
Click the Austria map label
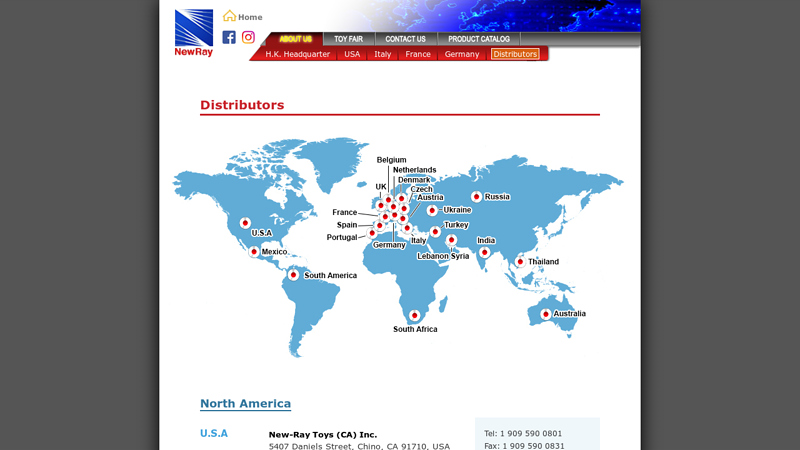pyautogui.click(x=430, y=197)
